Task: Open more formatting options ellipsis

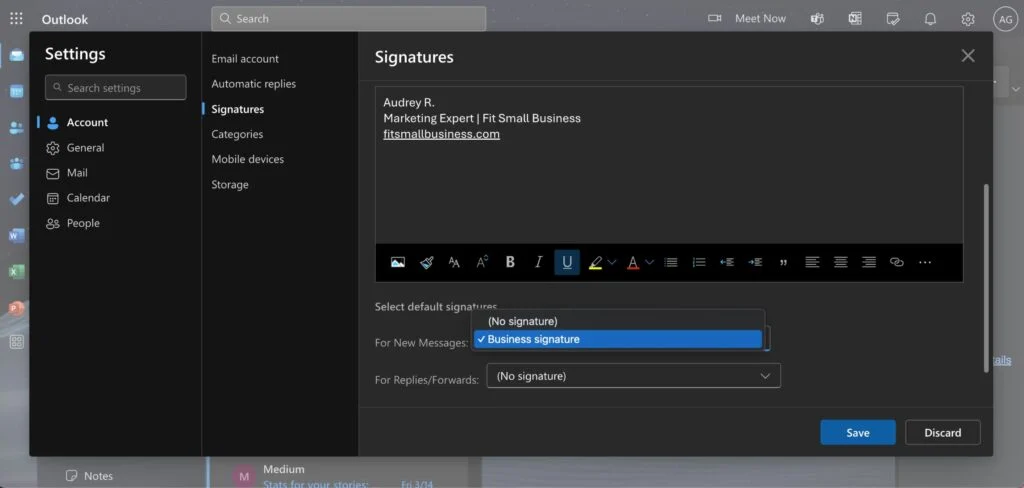Action: click(x=925, y=263)
